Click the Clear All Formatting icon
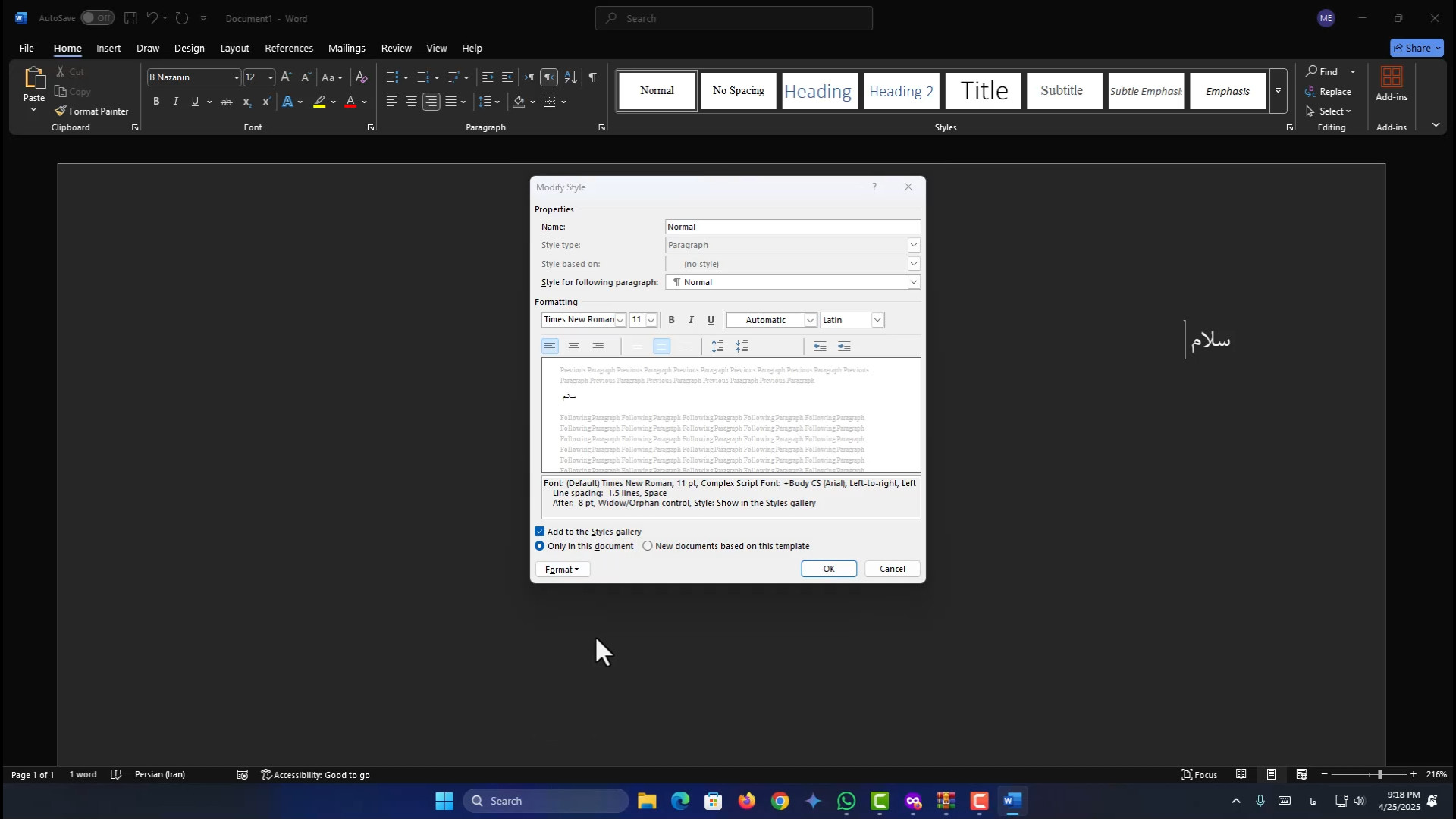Viewport: 1456px width, 819px height. (362, 77)
